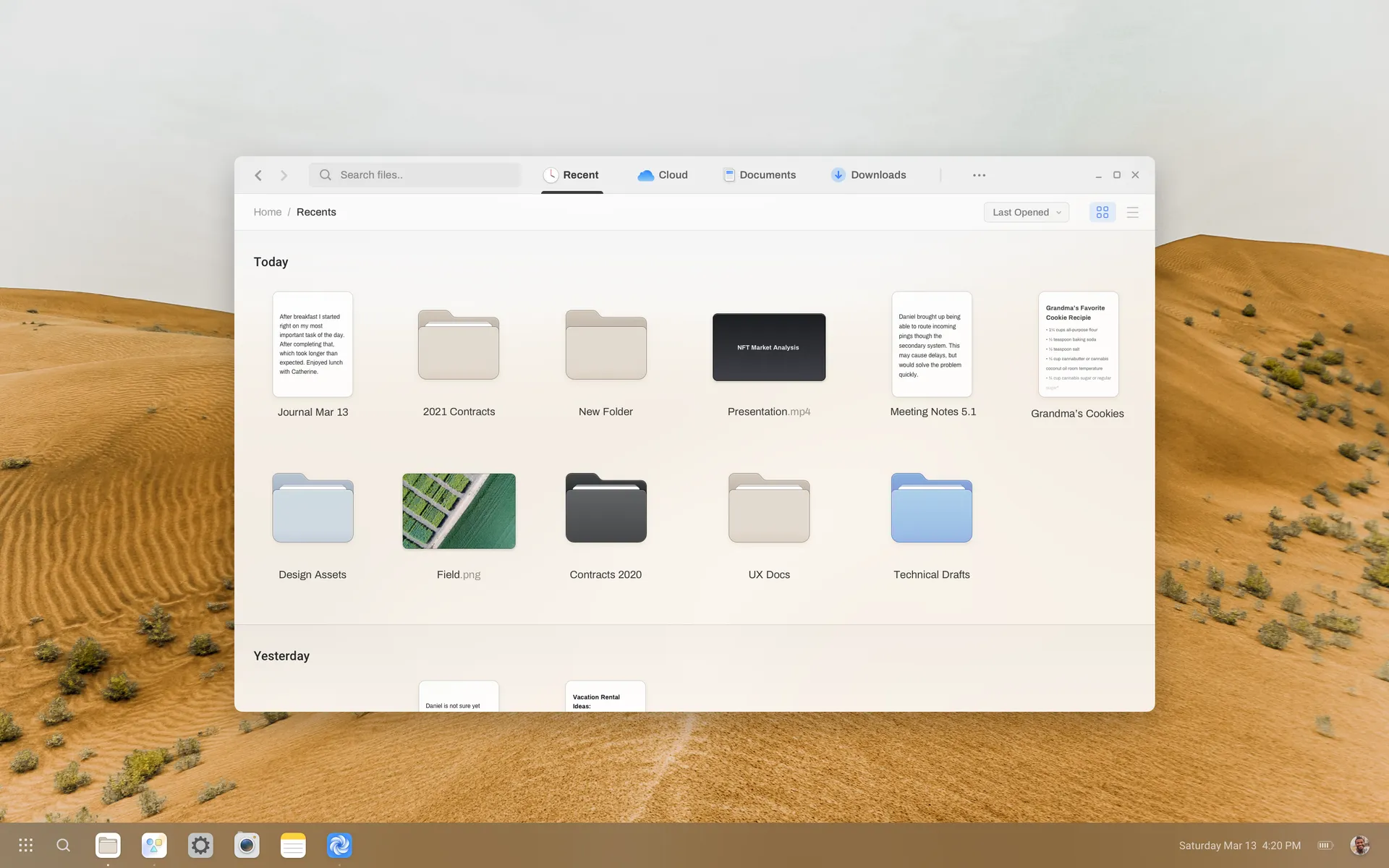
Task: Click Recents in the breadcrumb
Action: 316,212
